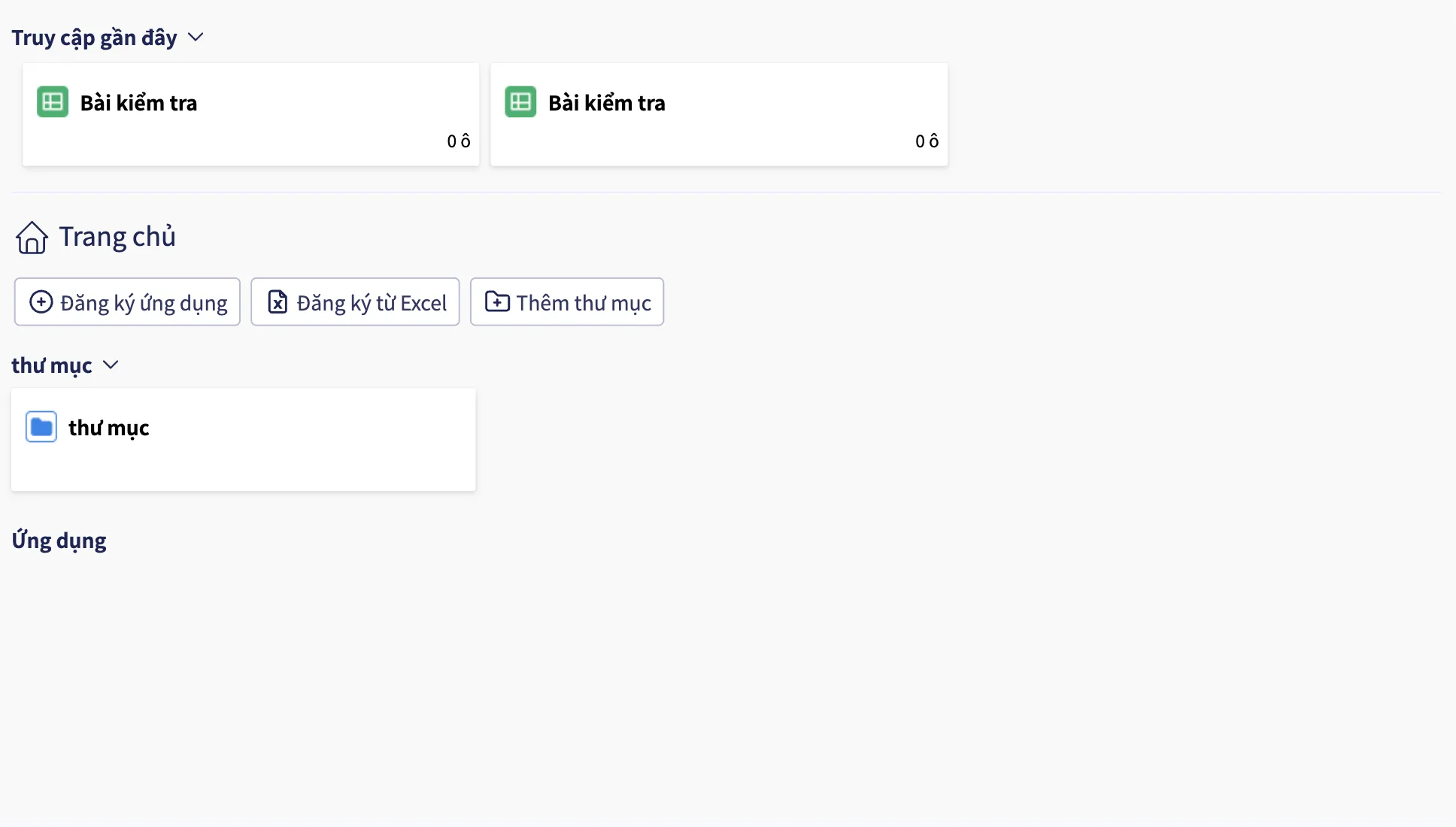Collapse the Truy cập gần đây section via its chevron
1456x827 pixels.
(196, 38)
